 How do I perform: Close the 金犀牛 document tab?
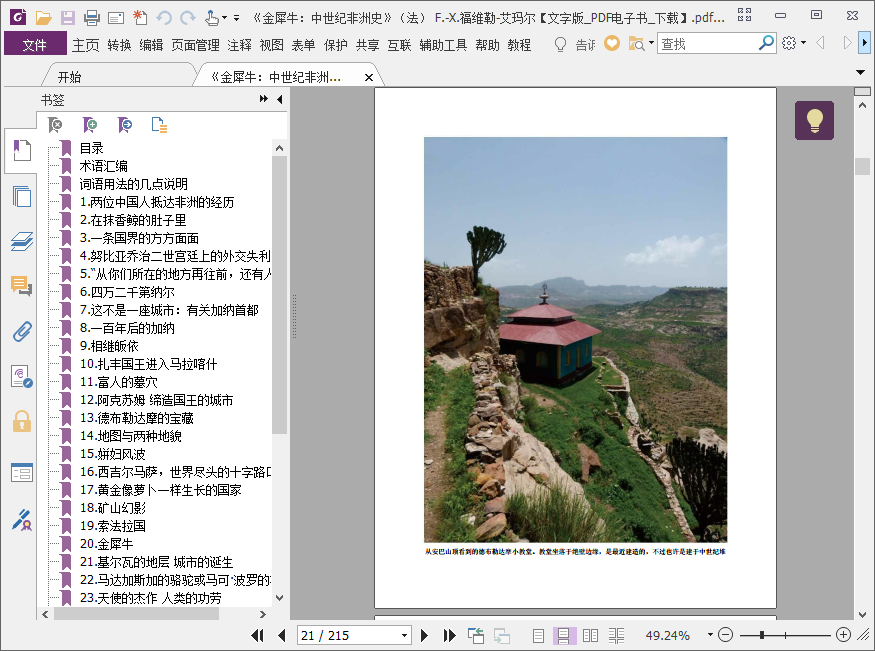(369, 78)
